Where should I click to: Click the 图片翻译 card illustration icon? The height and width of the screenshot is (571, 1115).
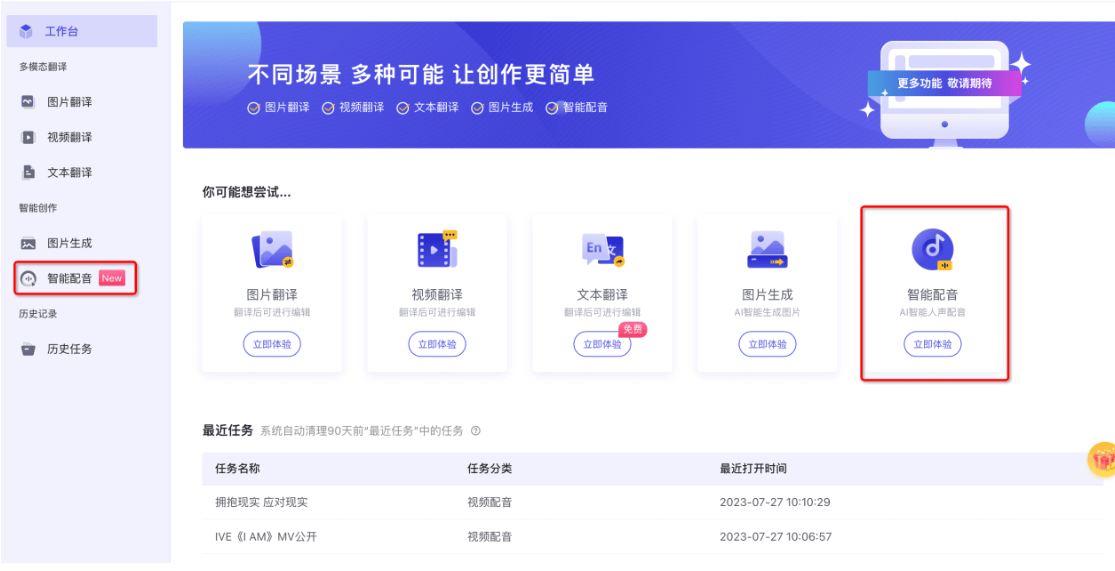(x=272, y=249)
